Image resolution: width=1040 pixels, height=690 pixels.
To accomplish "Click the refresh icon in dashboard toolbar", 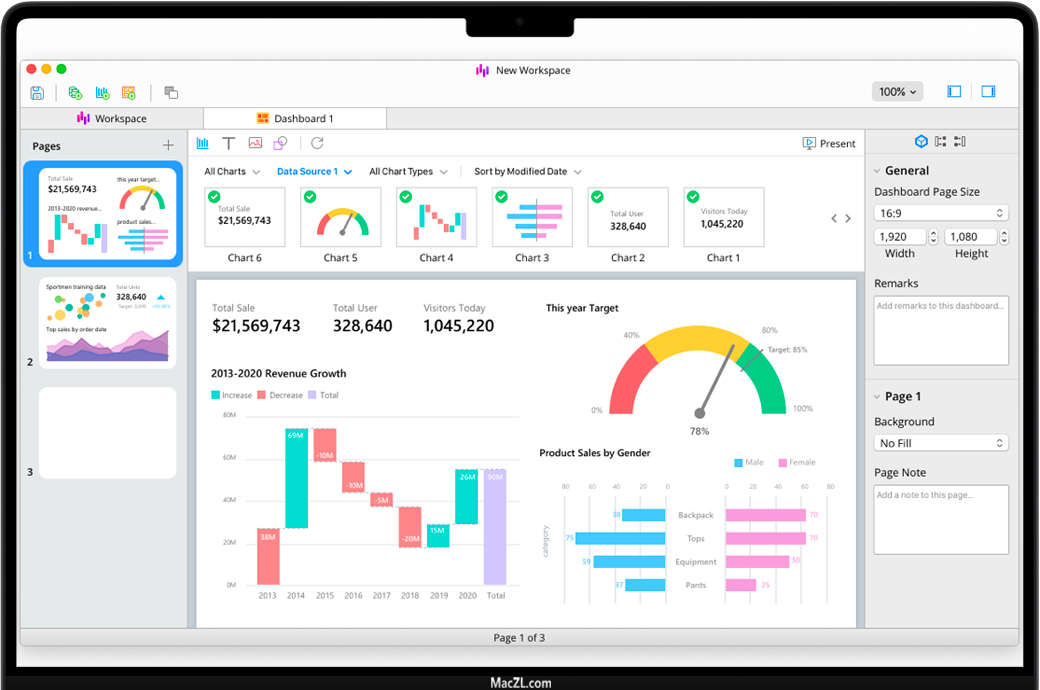I will coord(317,144).
